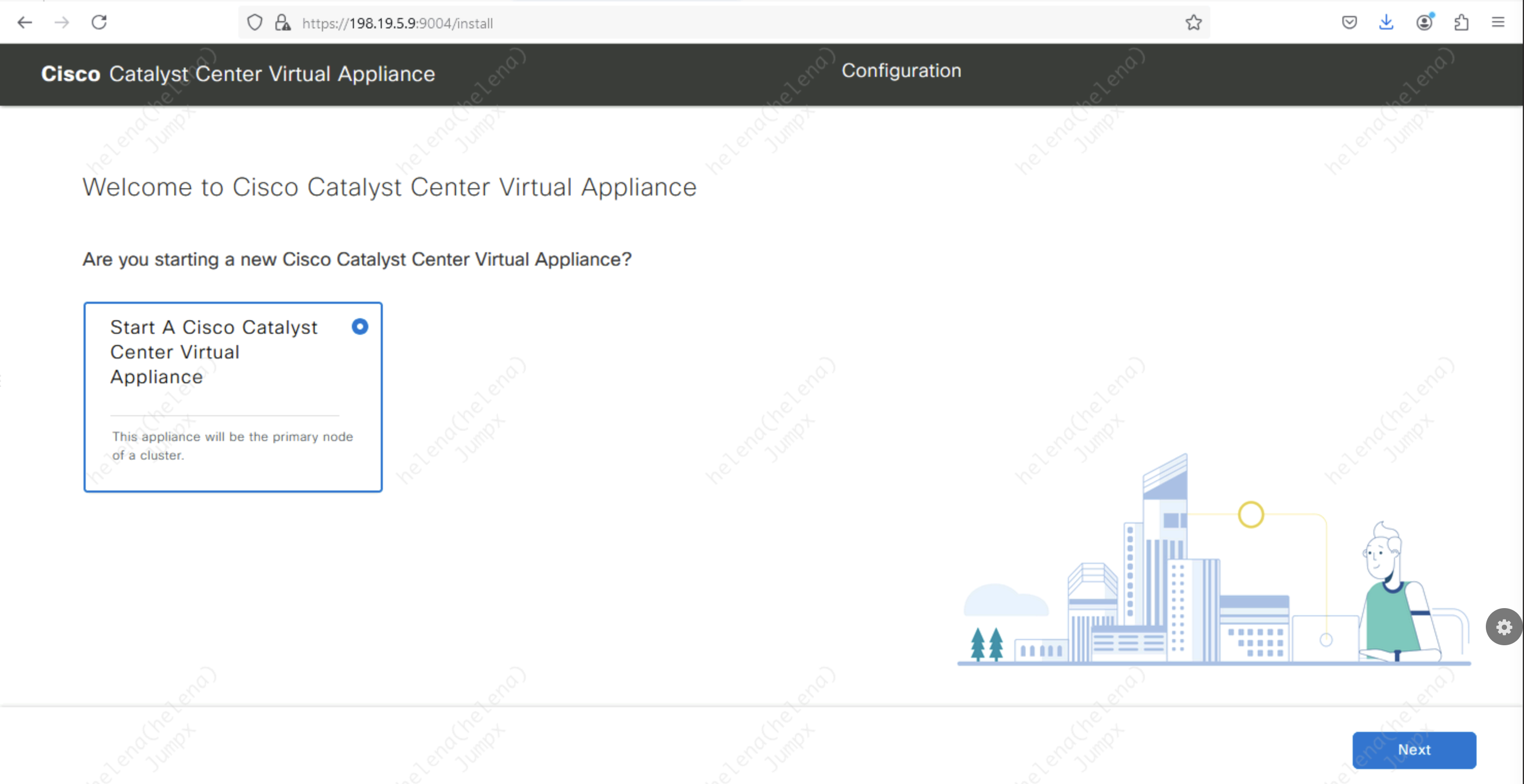Open the Save to Pocket icon

click(1349, 23)
